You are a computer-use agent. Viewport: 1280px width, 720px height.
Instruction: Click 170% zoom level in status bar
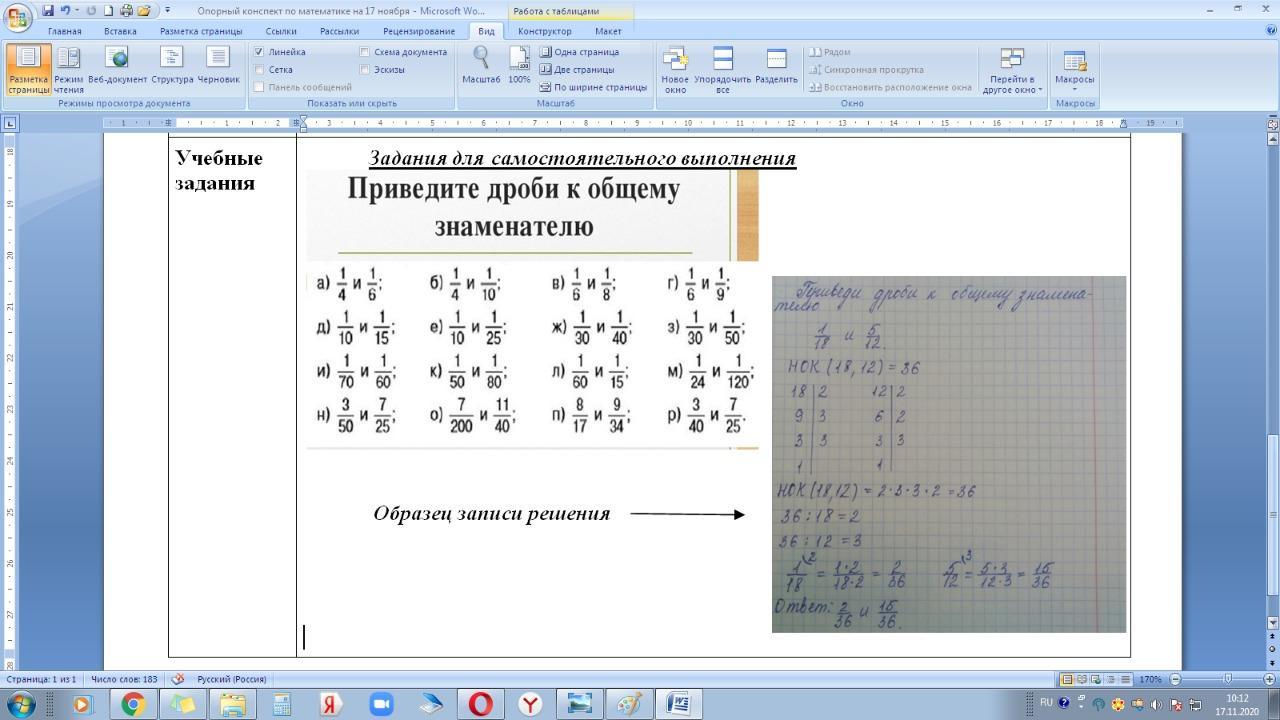click(1150, 679)
